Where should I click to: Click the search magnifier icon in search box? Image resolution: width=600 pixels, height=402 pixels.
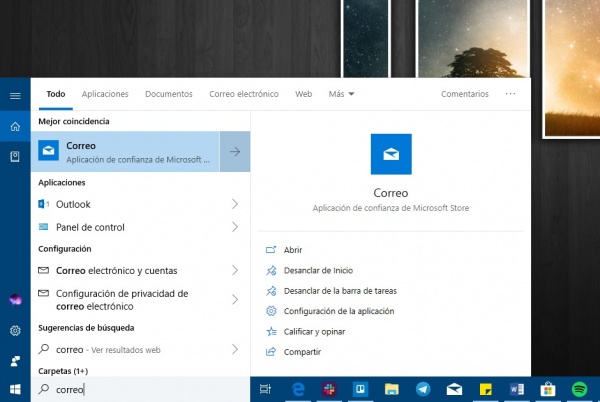coord(44,389)
